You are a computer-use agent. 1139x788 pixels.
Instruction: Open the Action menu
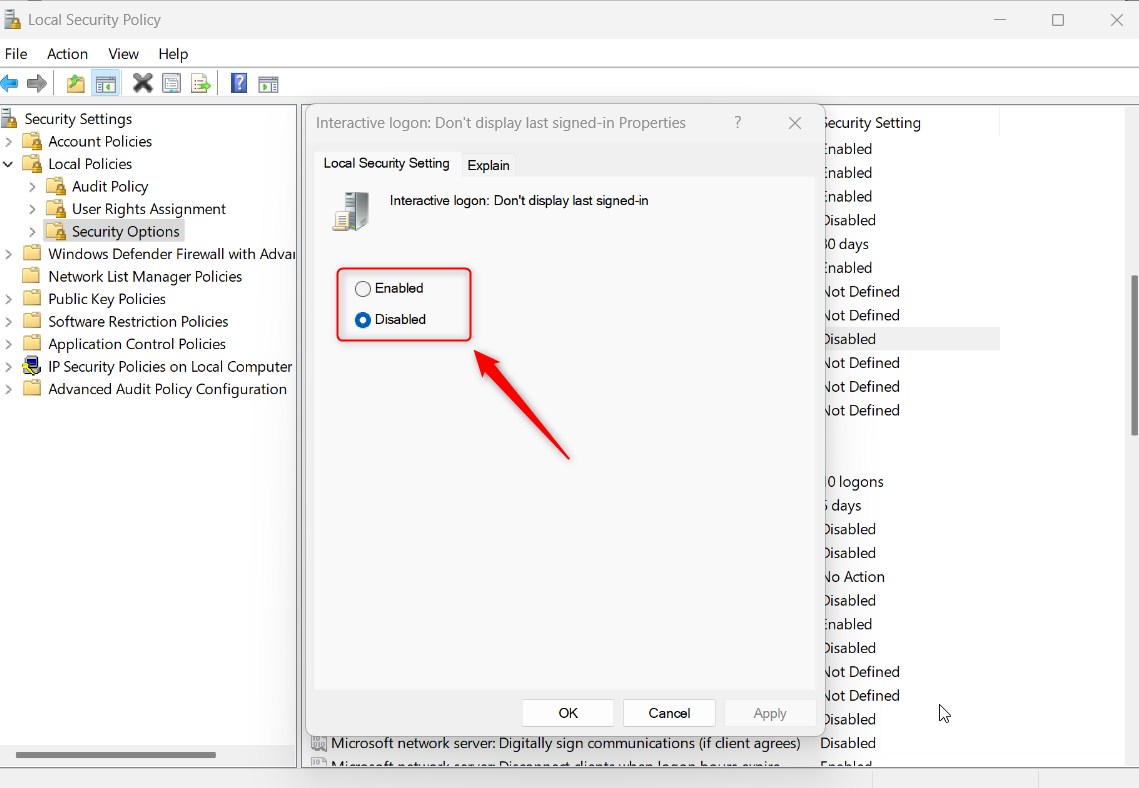(x=67, y=54)
